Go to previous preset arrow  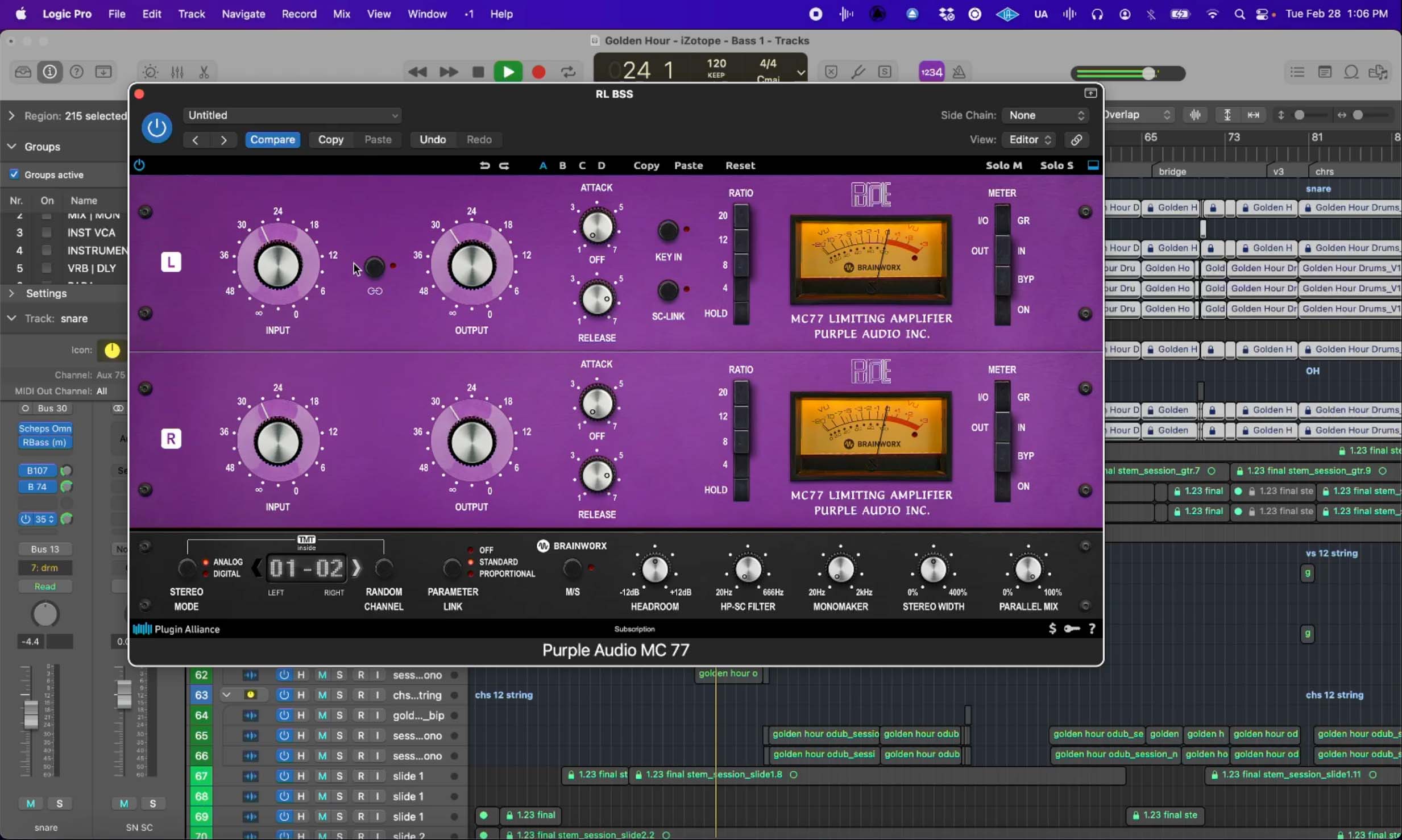coord(195,140)
